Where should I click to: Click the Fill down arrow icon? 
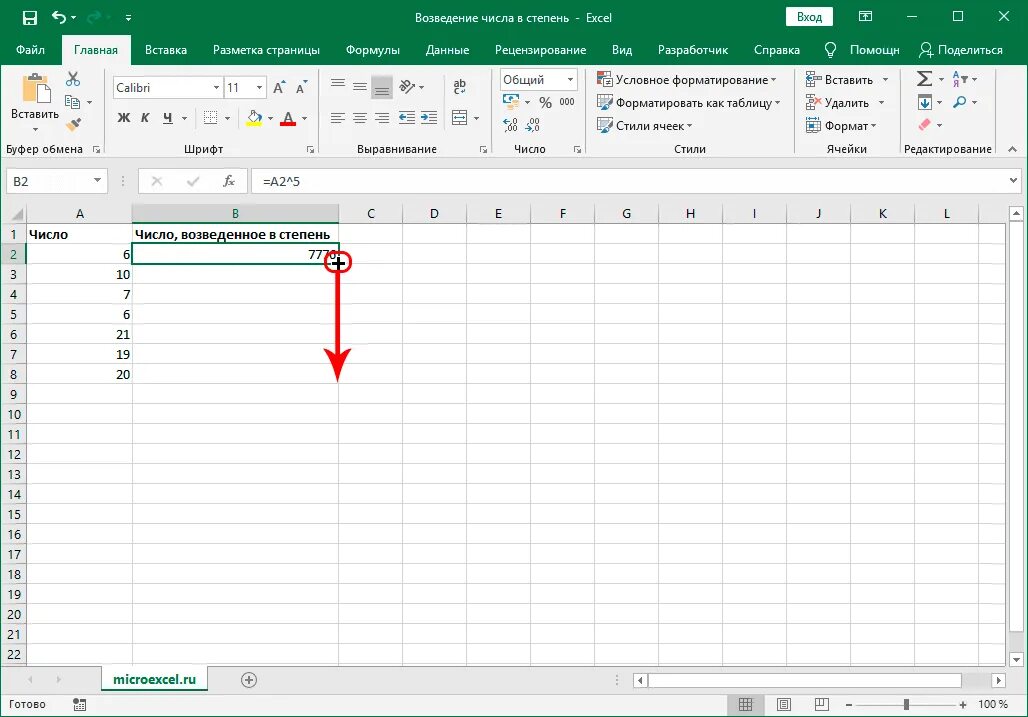click(x=924, y=102)
